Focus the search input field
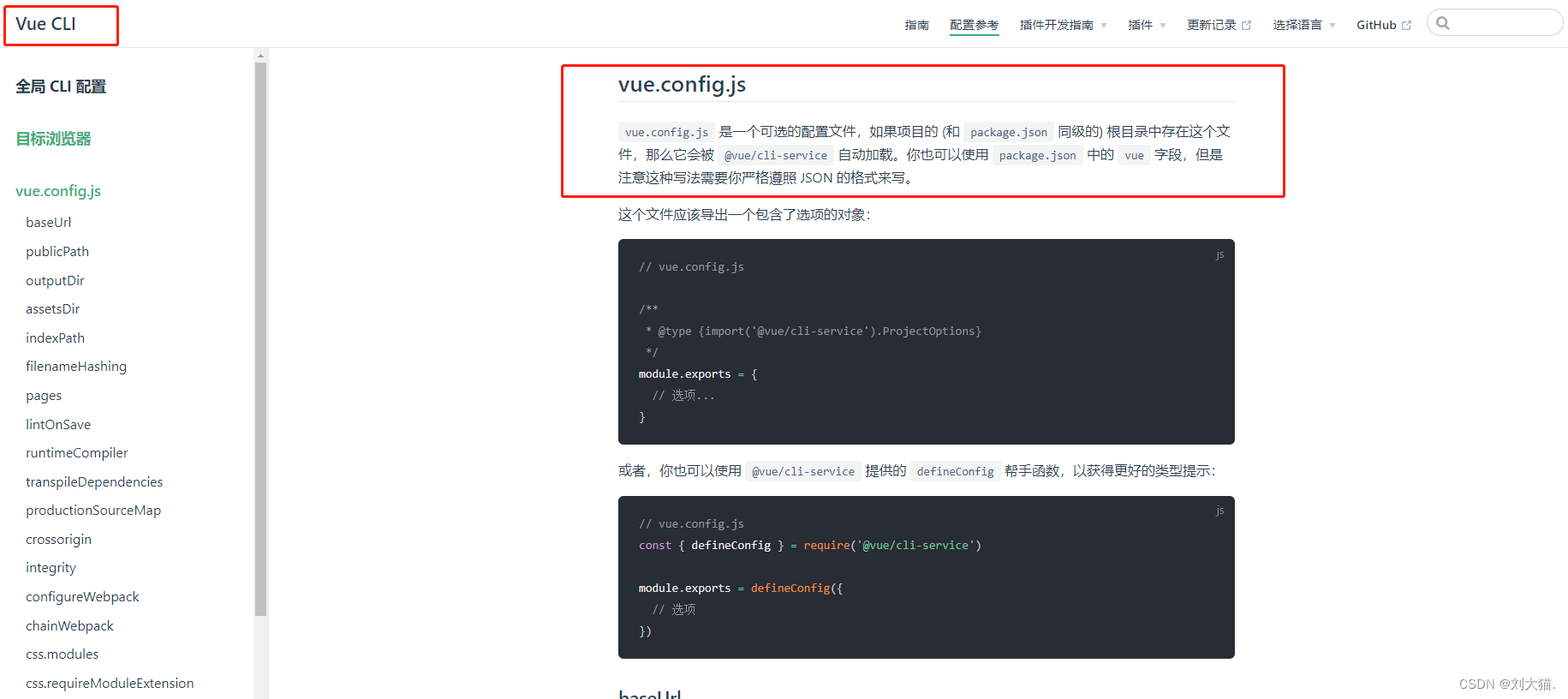 tap(1494, 23)
